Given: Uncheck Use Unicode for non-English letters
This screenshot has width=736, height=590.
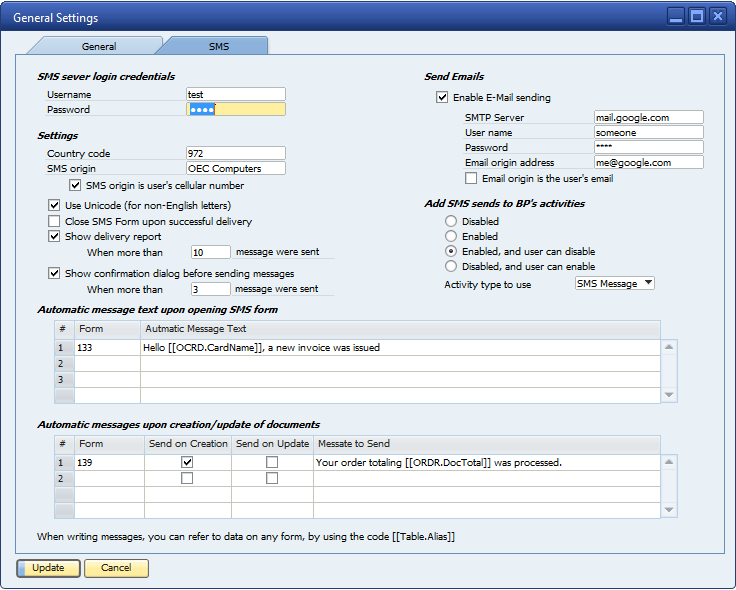Looking at the screenshot, I should coord(54,206).
